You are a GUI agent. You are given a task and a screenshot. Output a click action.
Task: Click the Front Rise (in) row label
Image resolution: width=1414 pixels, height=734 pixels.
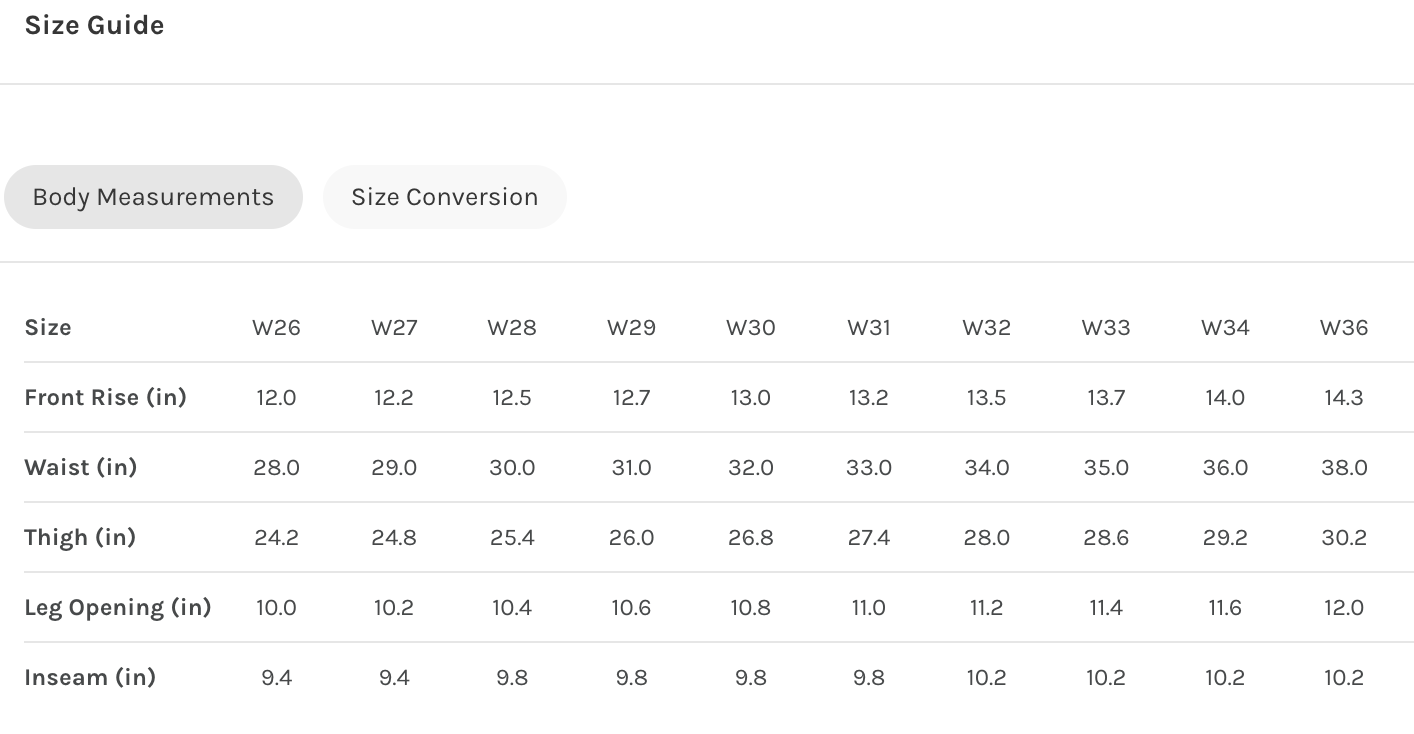[x=105, y=397]
